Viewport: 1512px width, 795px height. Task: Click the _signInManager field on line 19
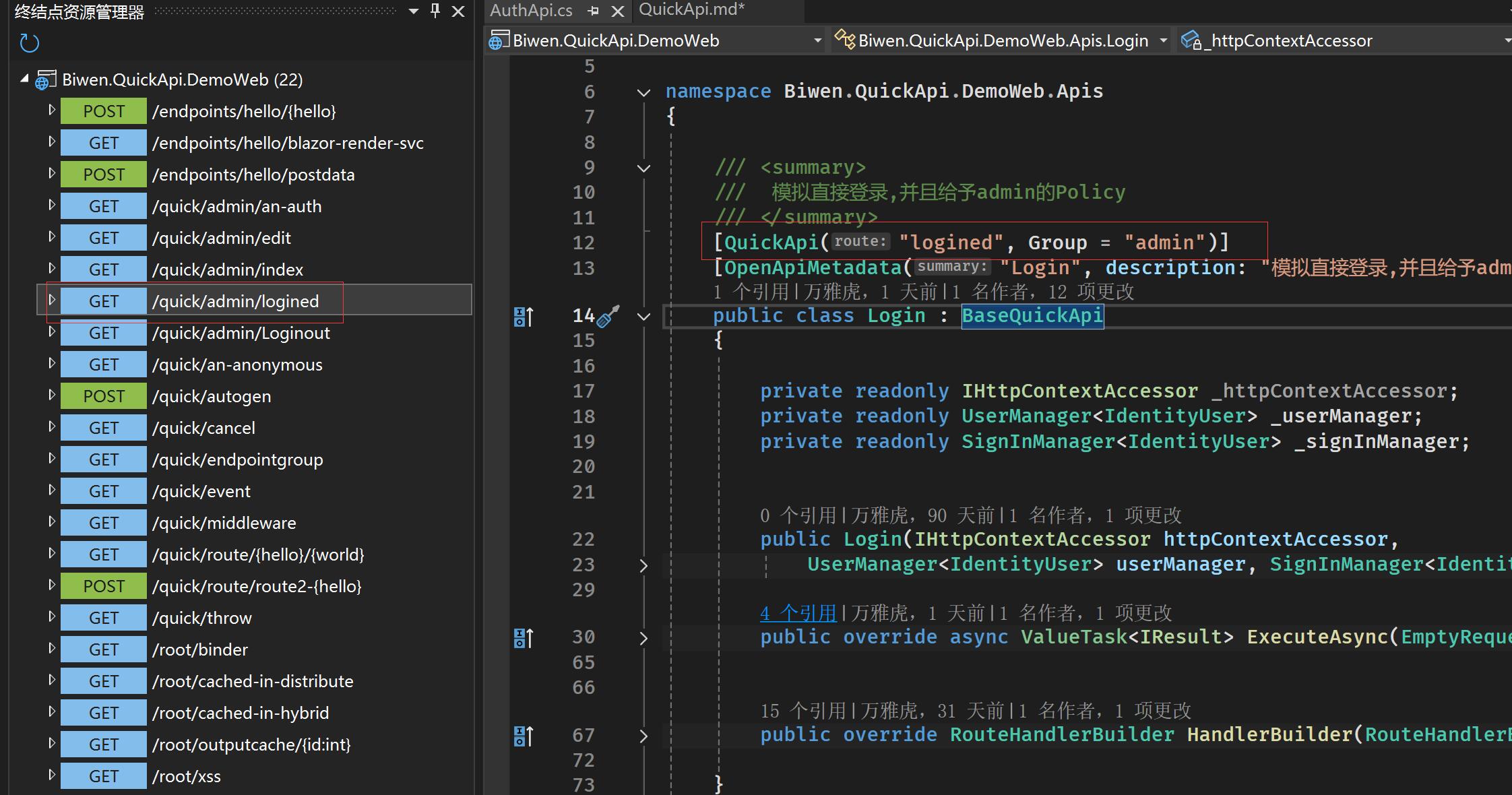1375,441
